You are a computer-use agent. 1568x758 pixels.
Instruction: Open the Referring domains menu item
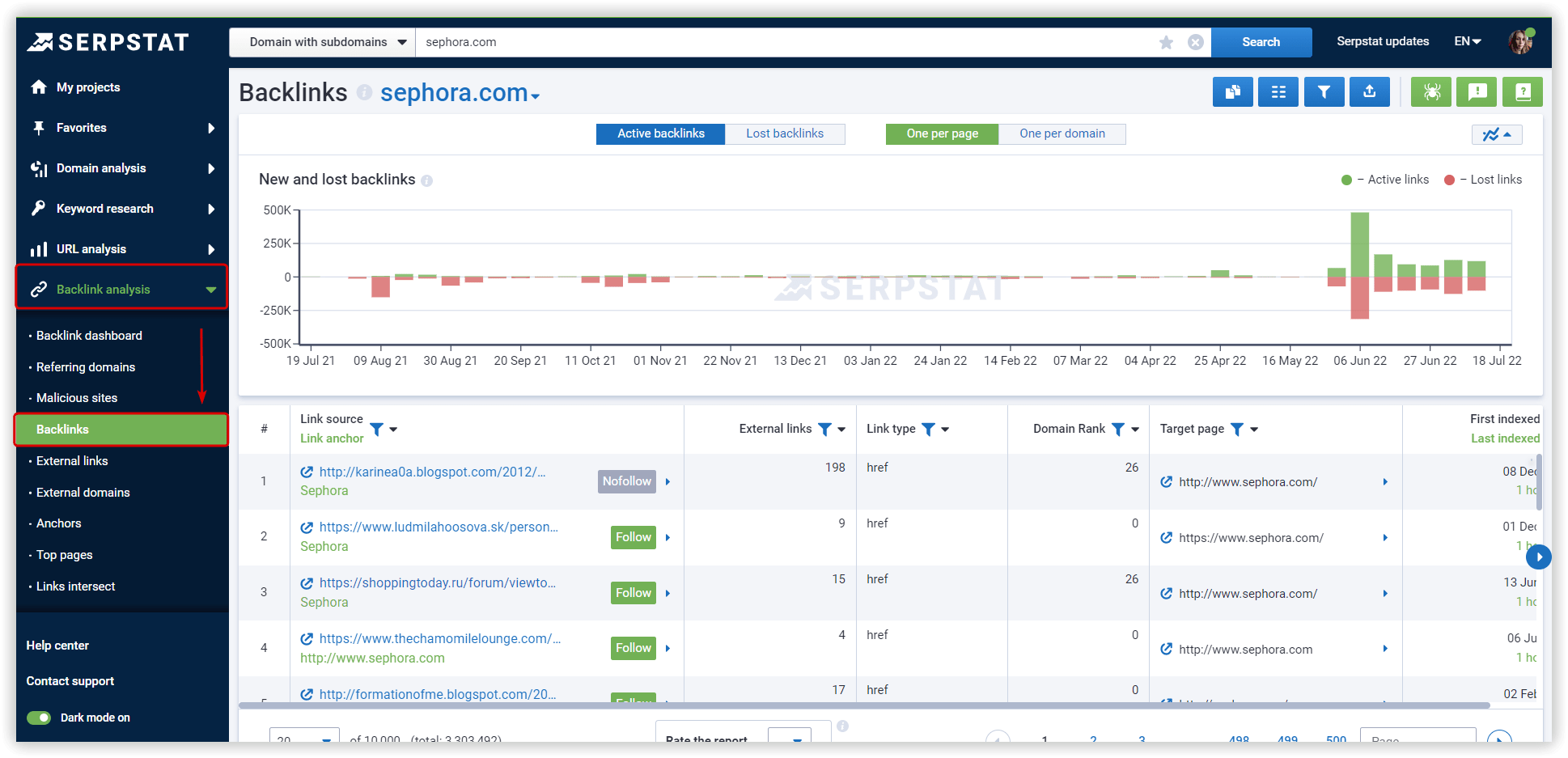[x=87, y=366]
